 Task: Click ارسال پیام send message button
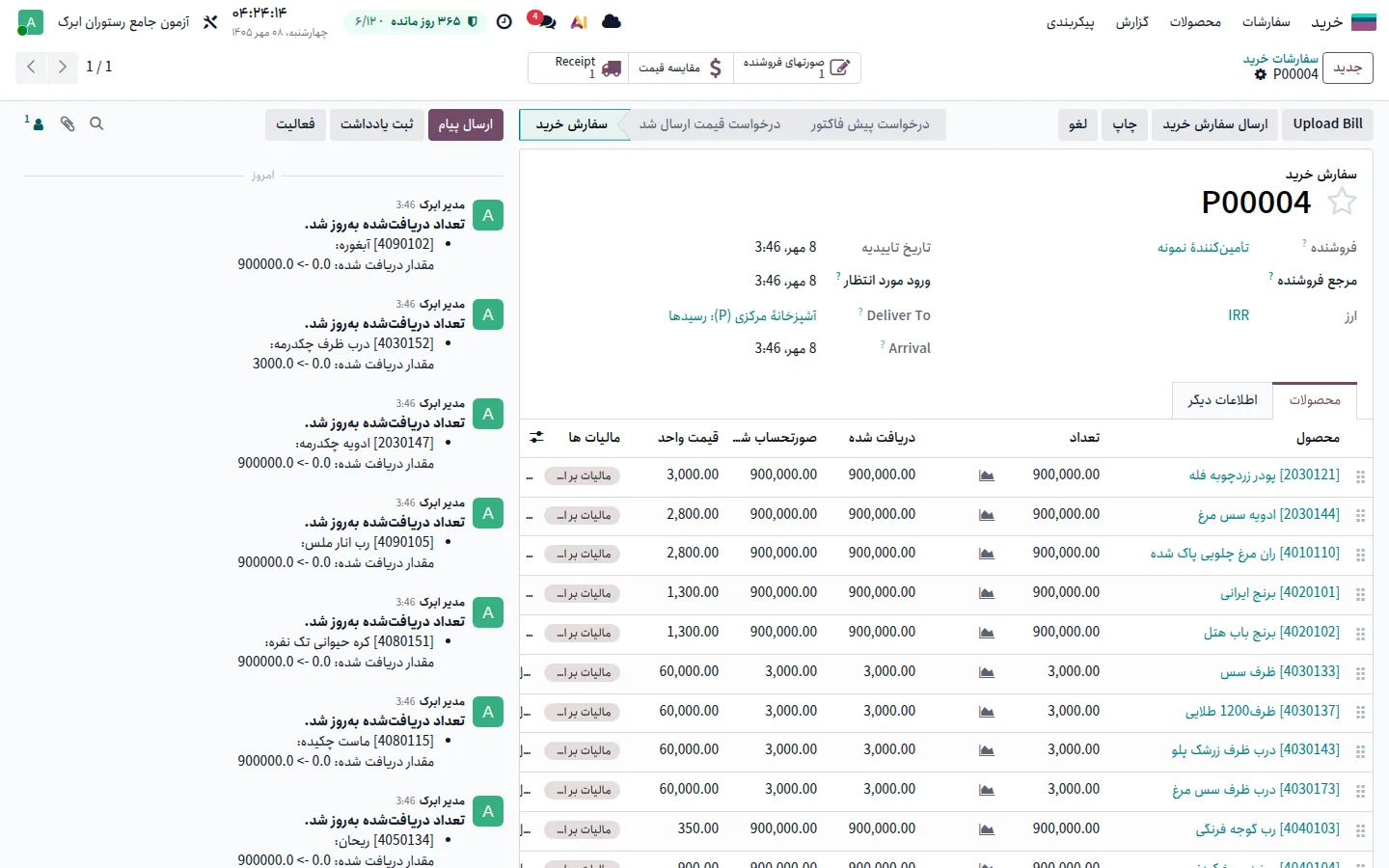tap(466, 124)
